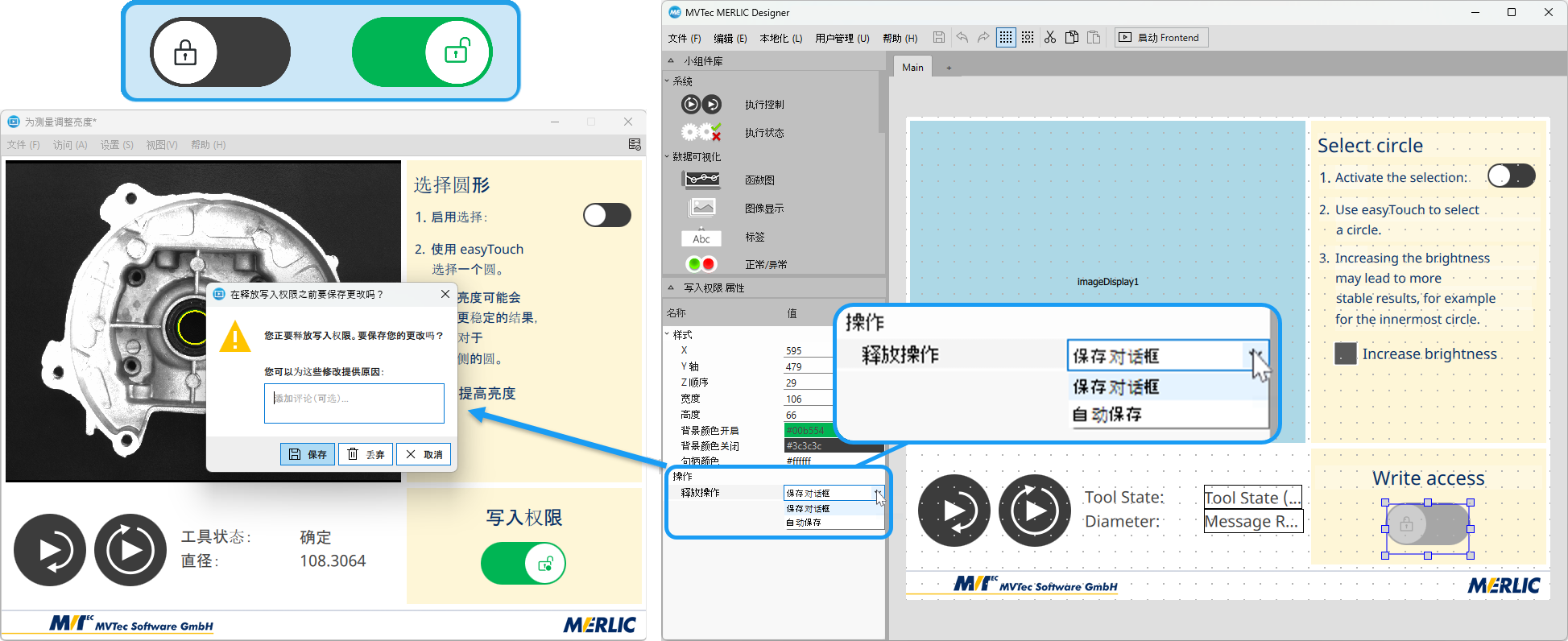Open the 本地化 (L) menu
The image size is (1568, 641).
tap(780, 38)
